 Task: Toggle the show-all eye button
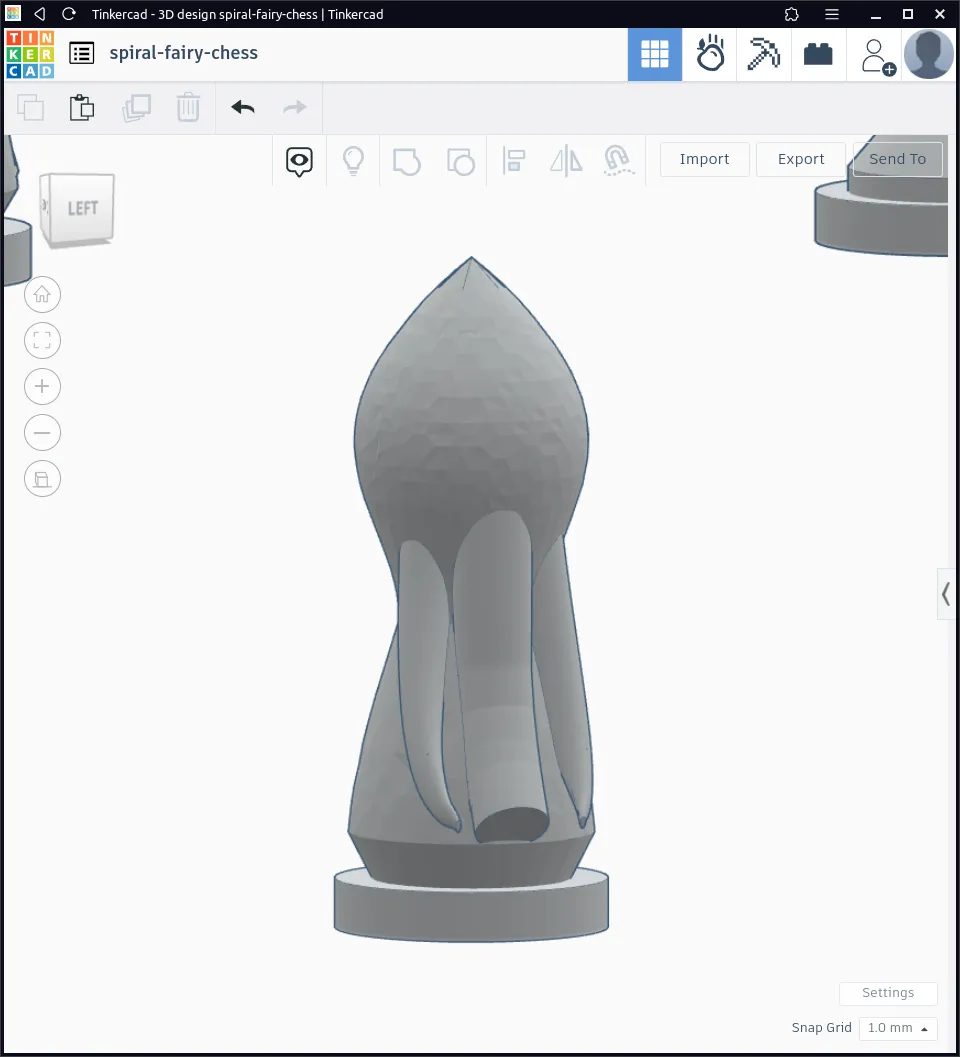click(299, 160)
